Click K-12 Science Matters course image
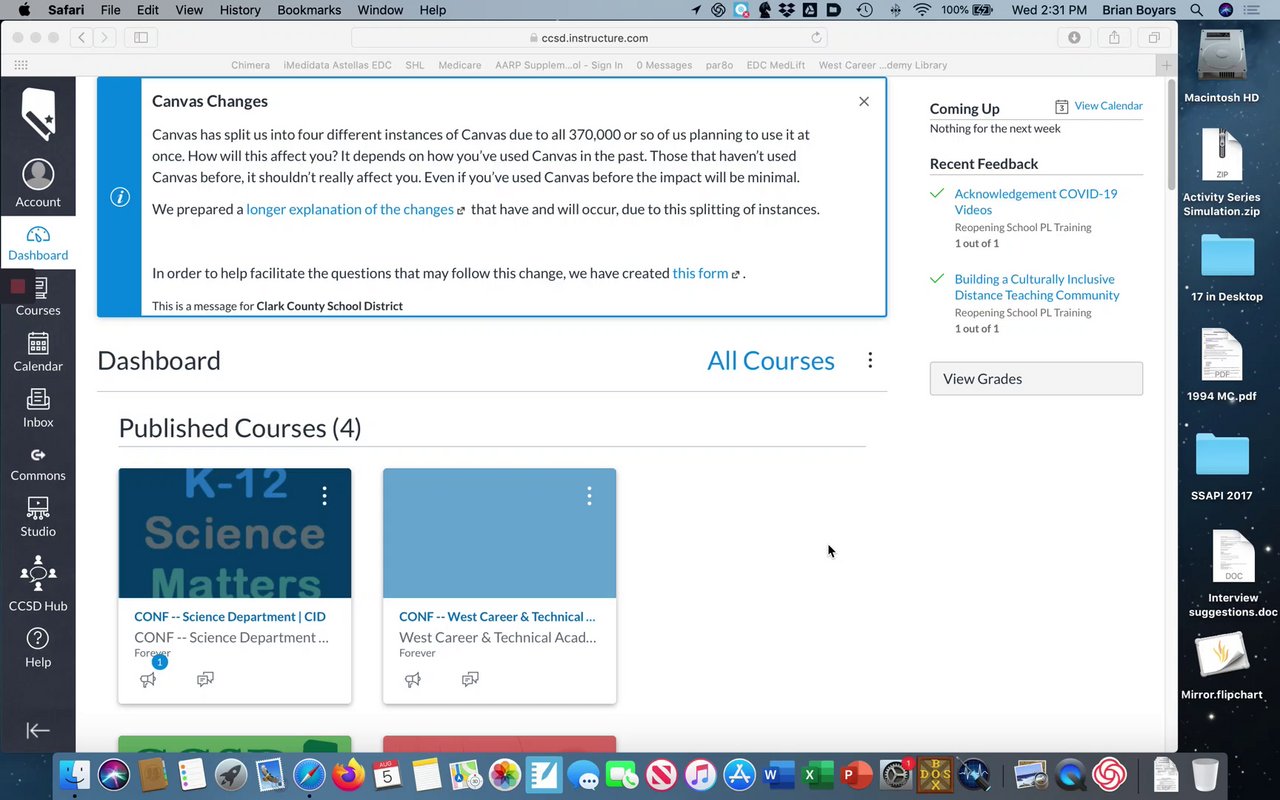Screen dimensions: 1280x800 pos(235,533)
